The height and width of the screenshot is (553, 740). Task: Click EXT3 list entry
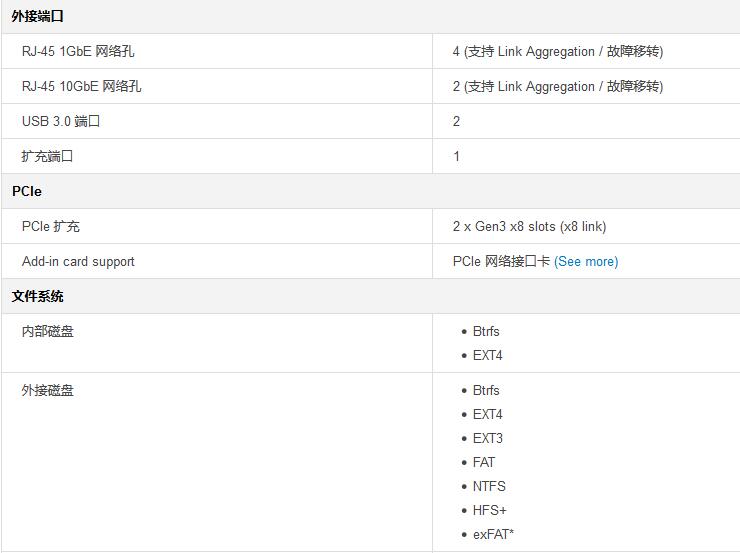coord(488,438)
